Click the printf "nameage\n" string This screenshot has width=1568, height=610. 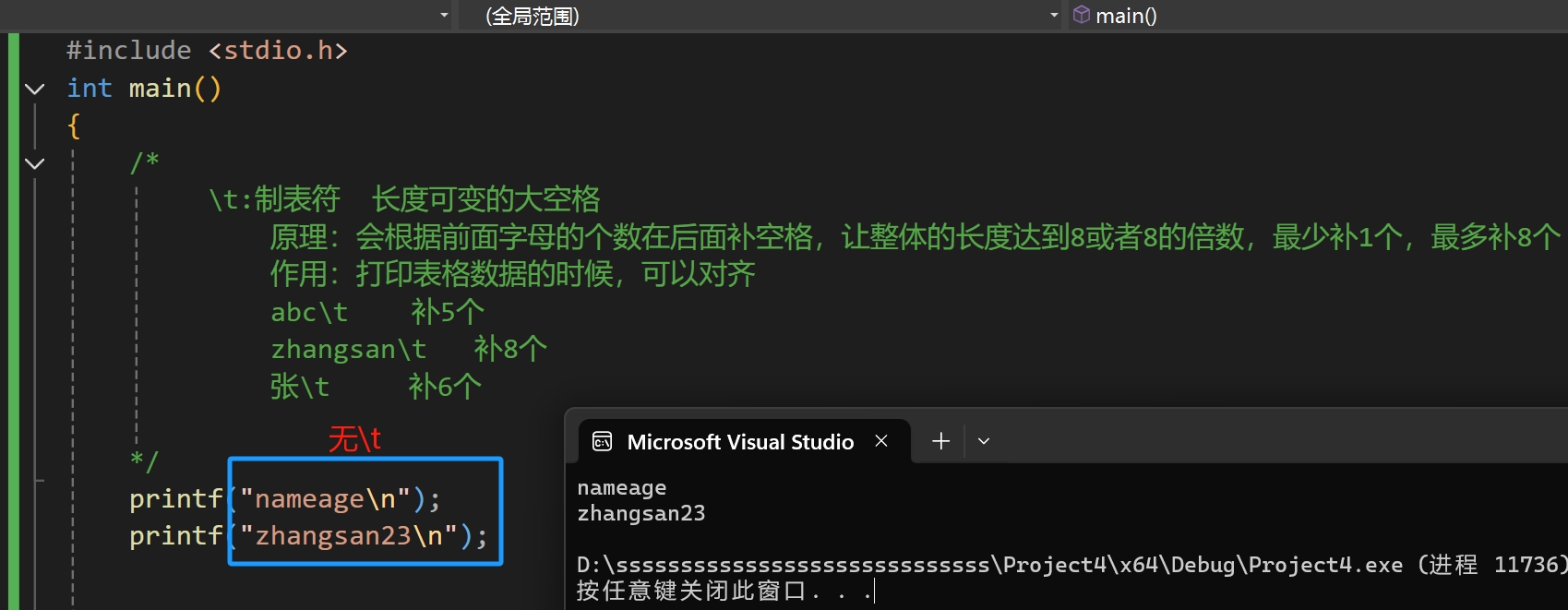tap(325, 499)
